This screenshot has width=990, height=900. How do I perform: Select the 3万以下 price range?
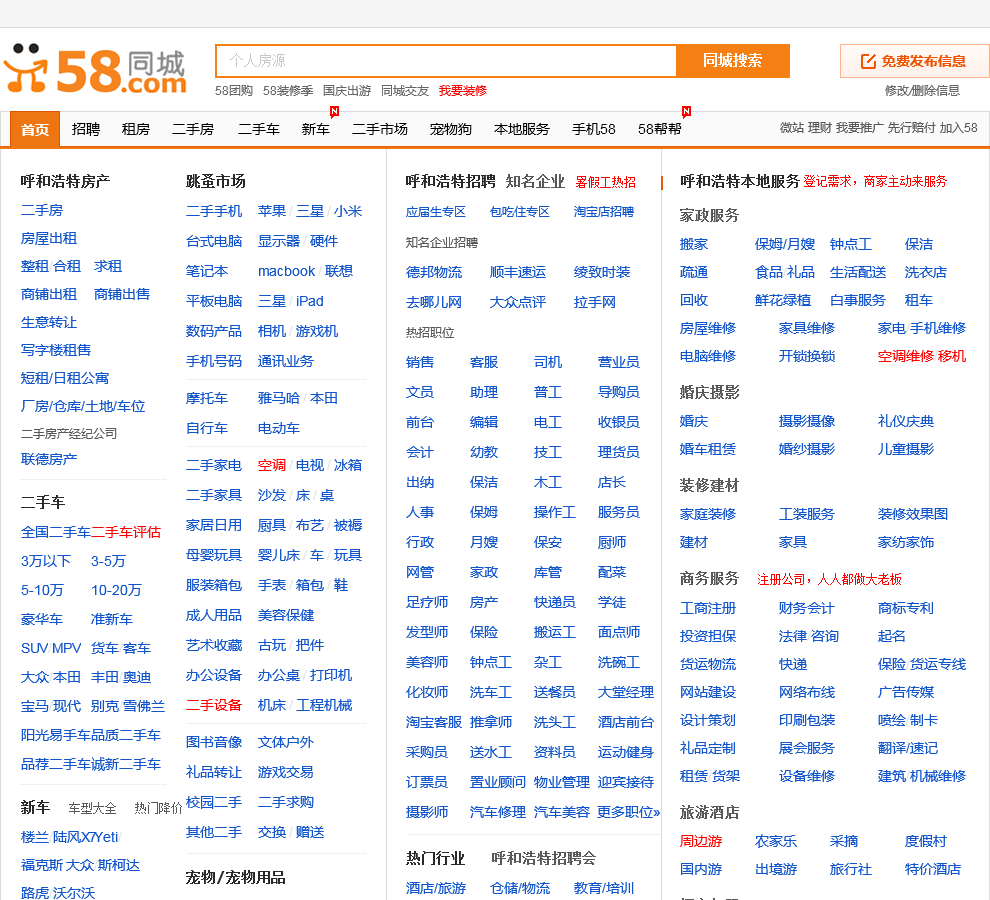(45, 561)
